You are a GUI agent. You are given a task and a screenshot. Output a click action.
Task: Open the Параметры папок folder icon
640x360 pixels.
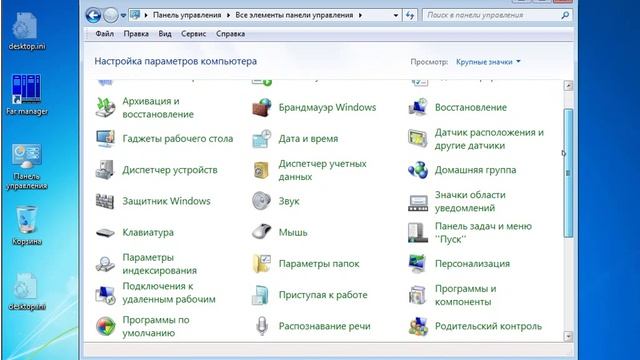[262, 264]
